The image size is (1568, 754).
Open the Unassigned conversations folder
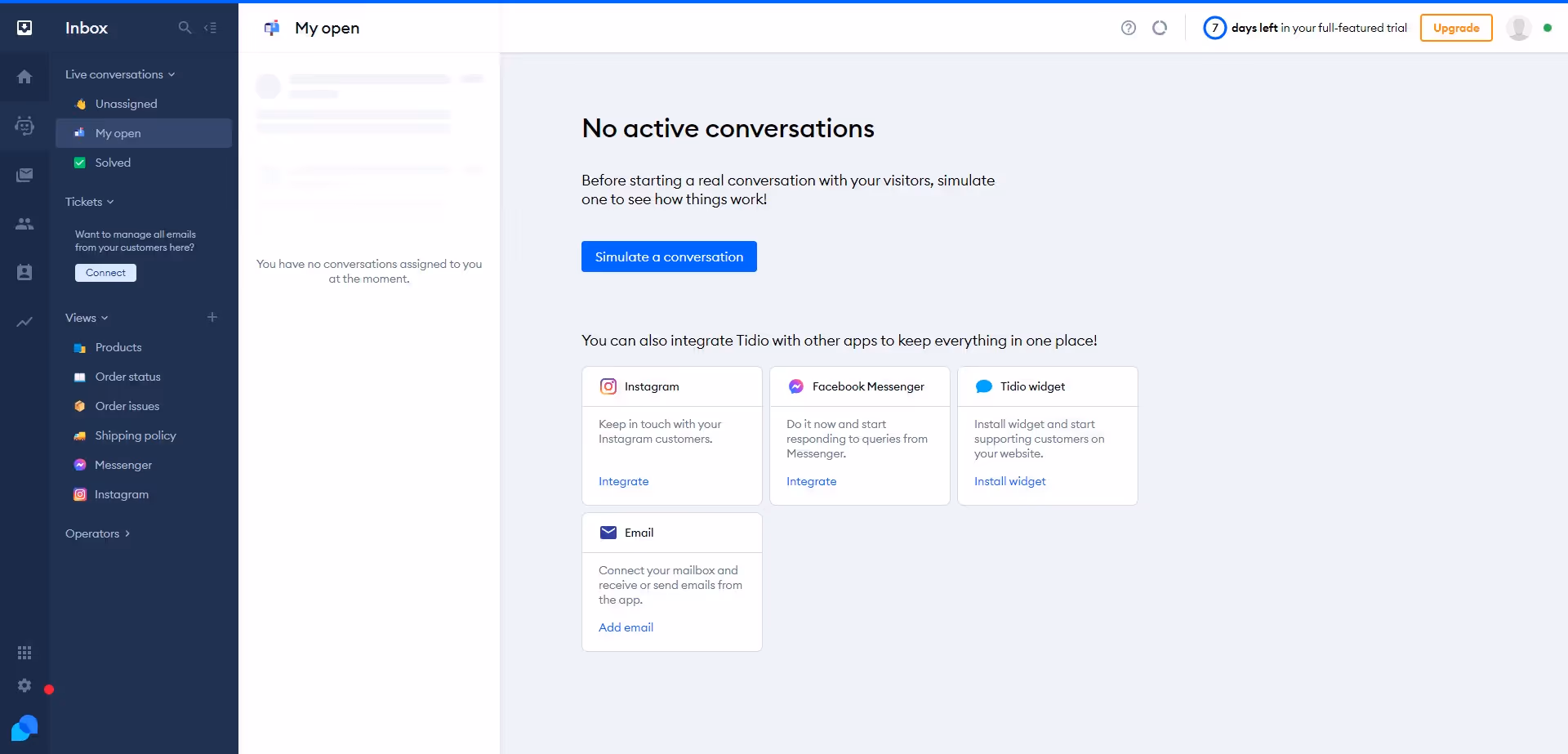[144, 104]
